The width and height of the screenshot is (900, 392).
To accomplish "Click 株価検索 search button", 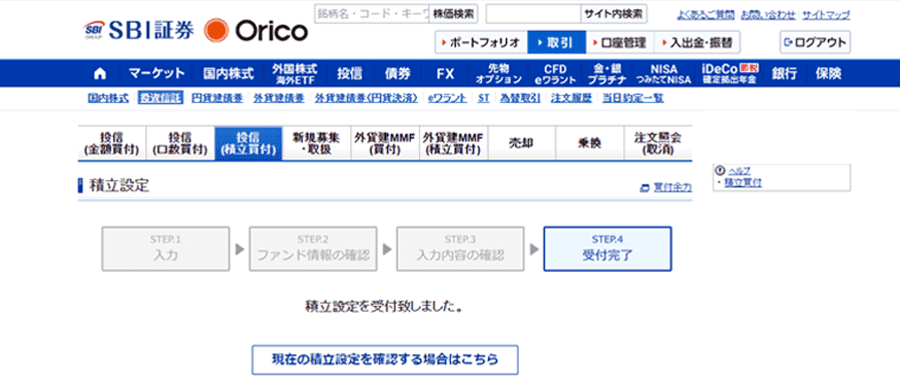I will (454, 14).
